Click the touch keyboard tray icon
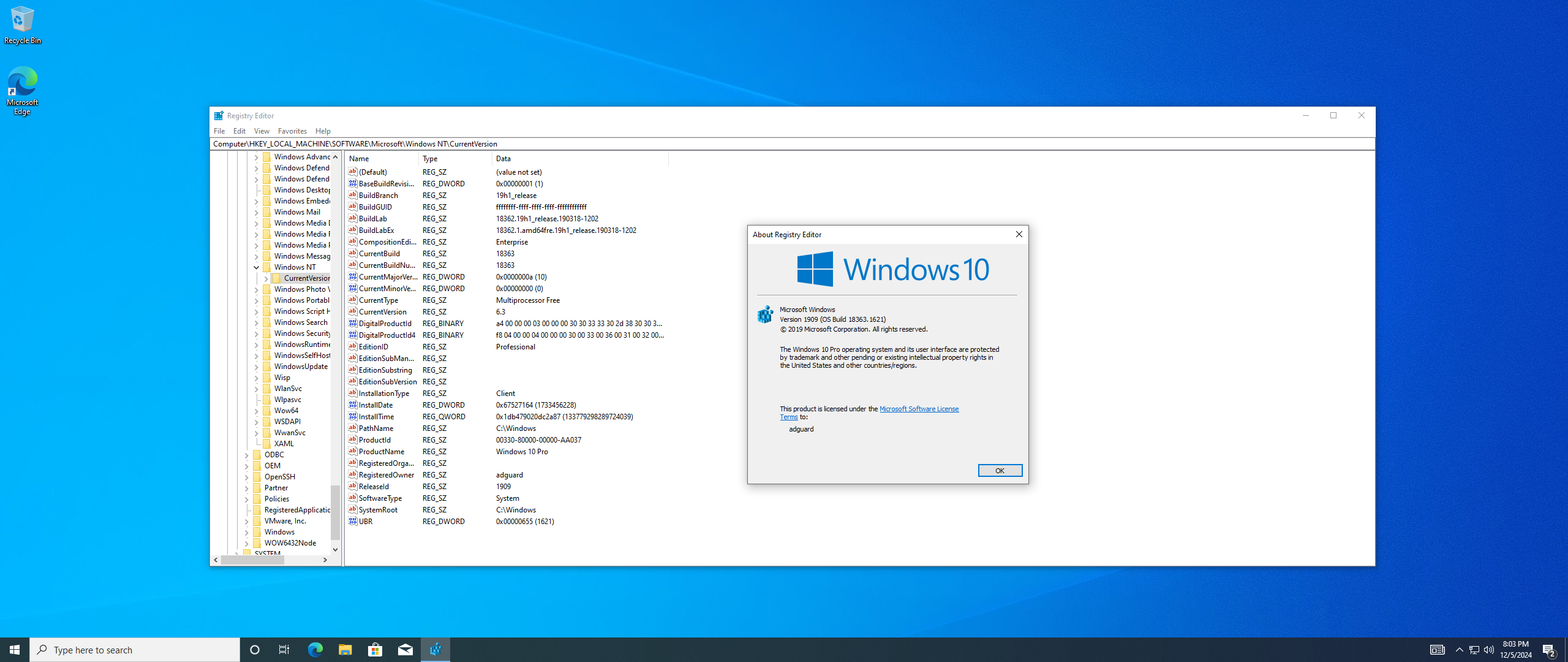1568x662 pixels. point(1437,650)
